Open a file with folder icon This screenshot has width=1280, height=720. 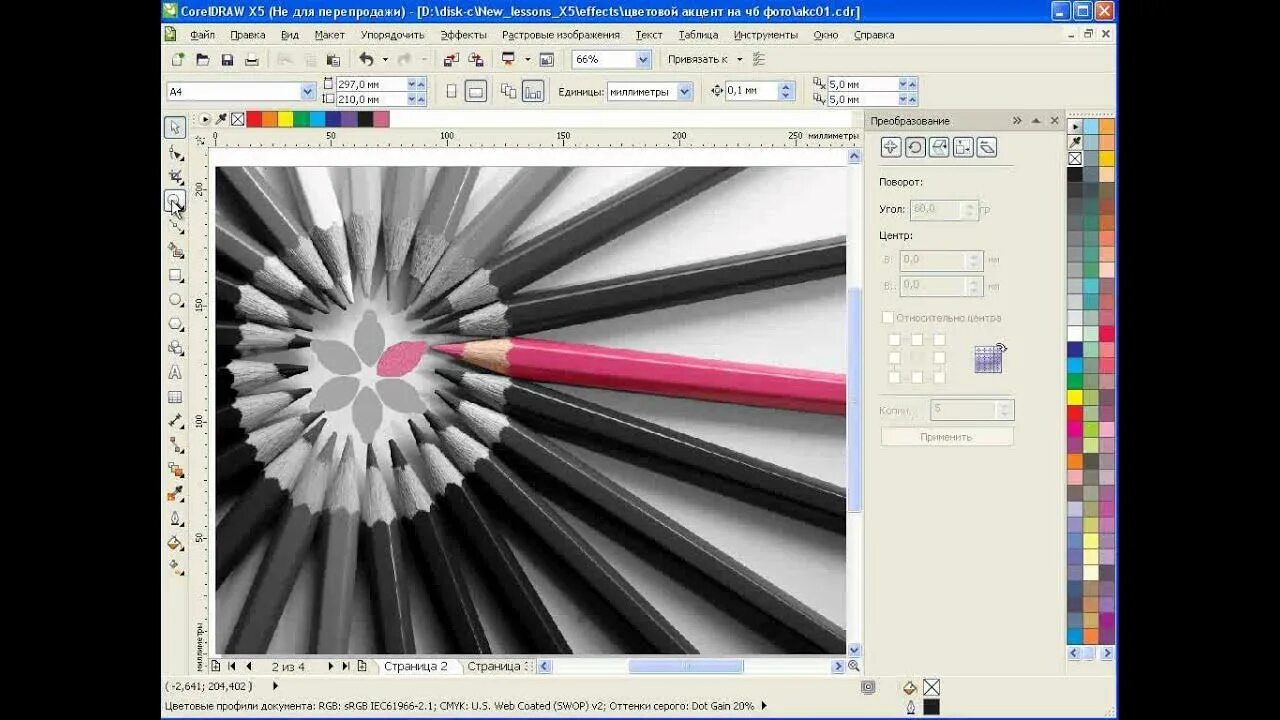[x=203, y=60]
